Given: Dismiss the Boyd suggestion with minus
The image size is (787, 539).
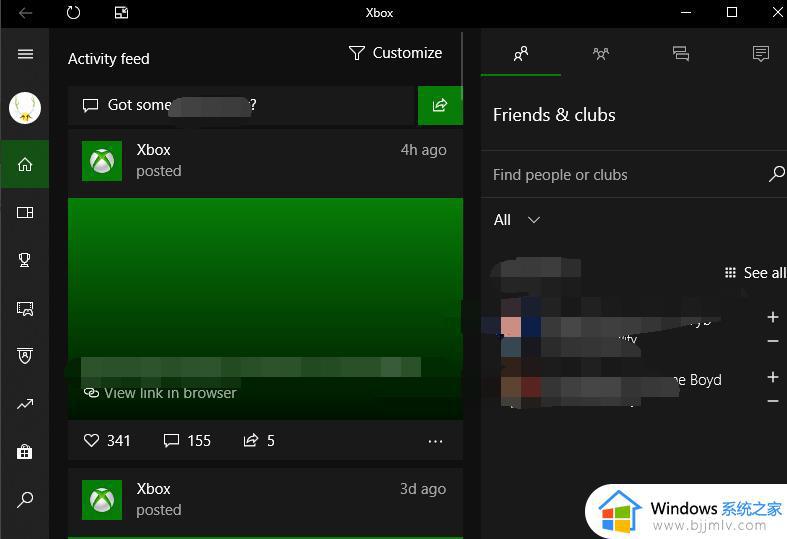Looking at the screenshot, I should coord(773,401).
